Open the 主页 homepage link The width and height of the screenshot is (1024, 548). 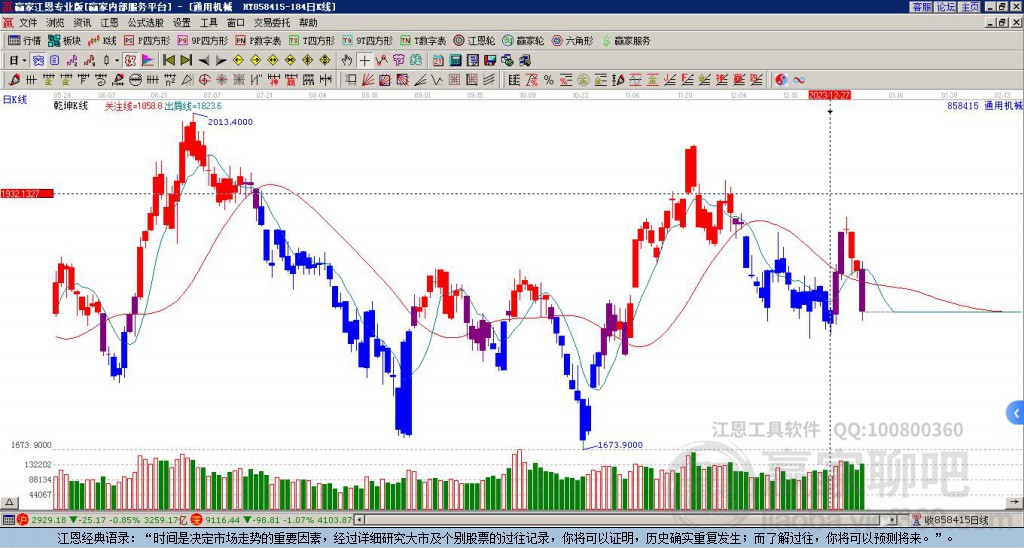pyautogui.click(x=969, y=7)
